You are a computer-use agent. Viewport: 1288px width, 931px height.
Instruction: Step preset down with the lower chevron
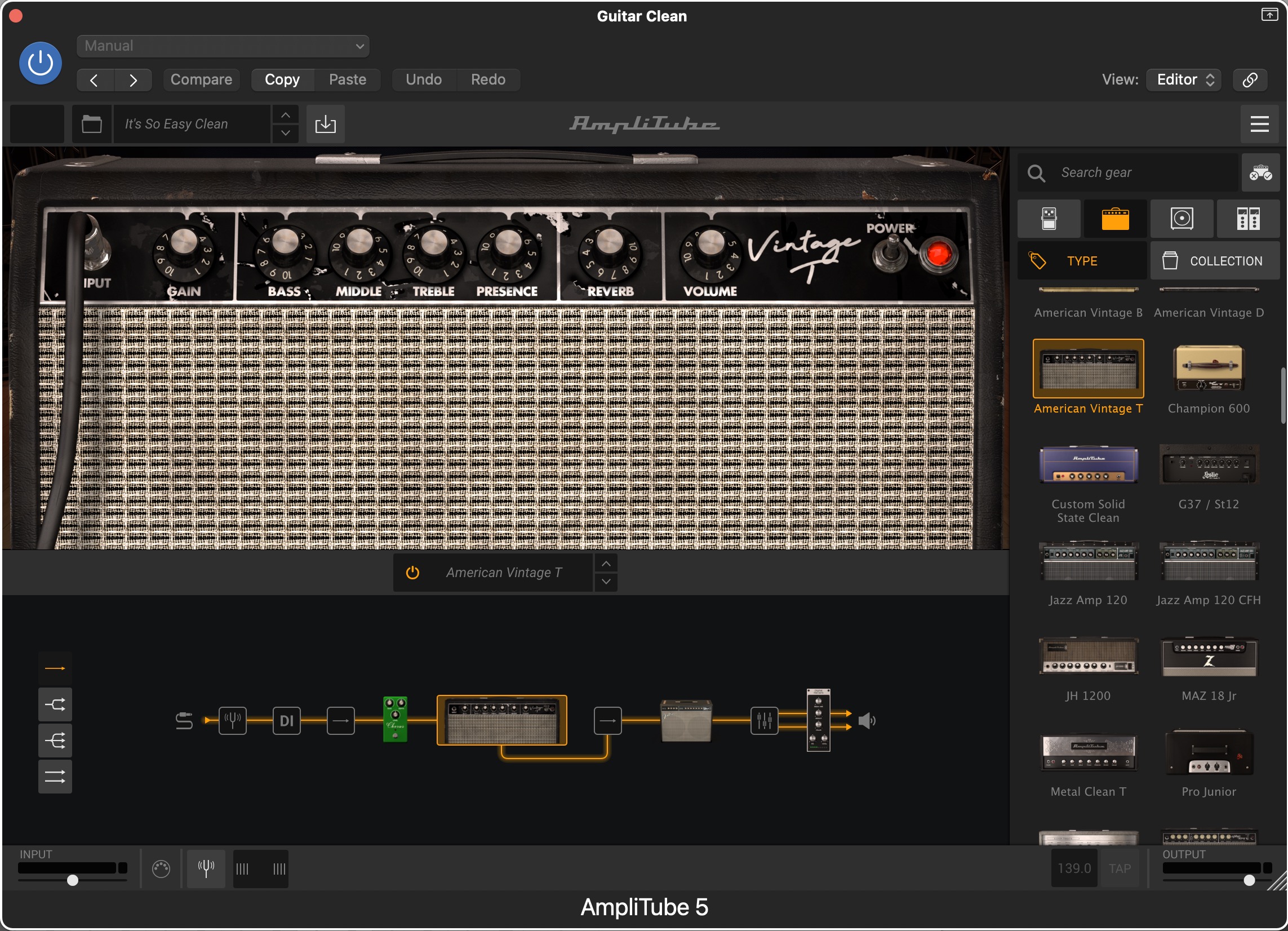pyautogui.click(x=286, y=133)
